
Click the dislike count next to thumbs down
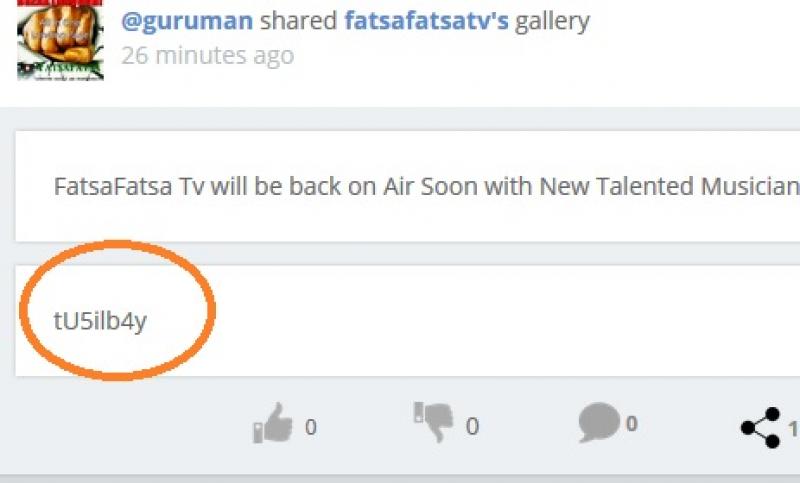(472, 426)
